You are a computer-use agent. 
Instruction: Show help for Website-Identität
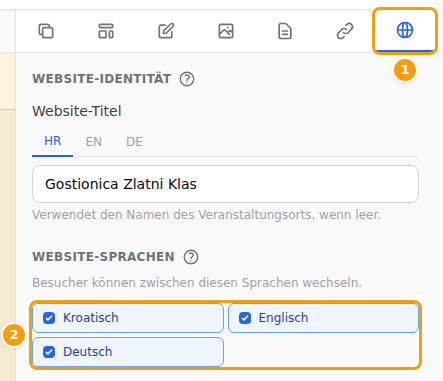(x=187, y=79)
